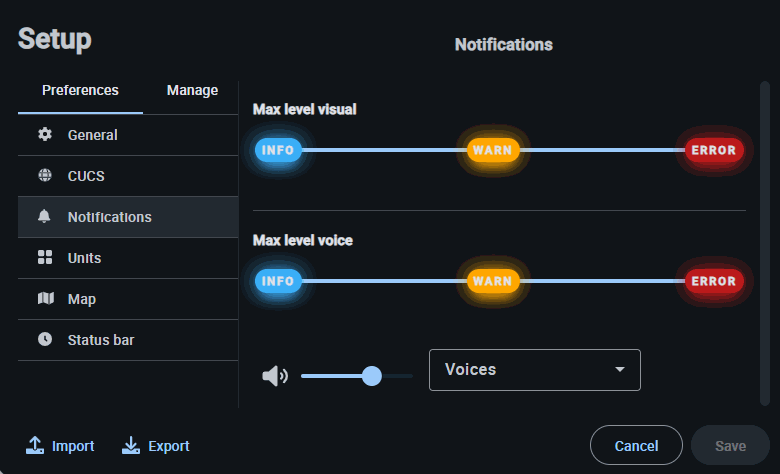Switch to the Manage tab
The height and width of the screenshot is (474, 780).
tap(192, 90)
